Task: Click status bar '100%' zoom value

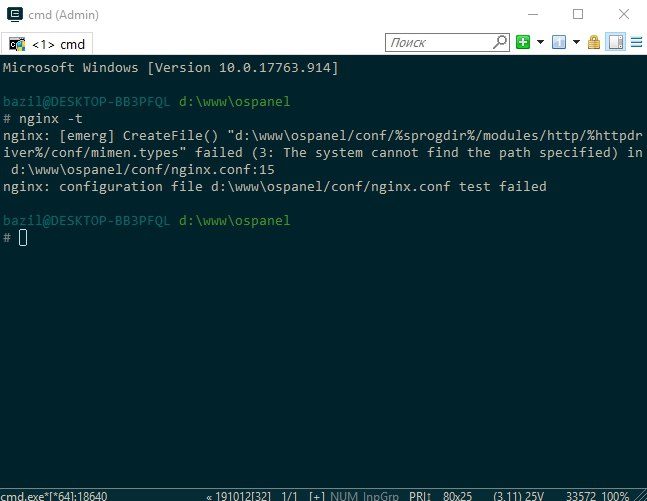Action: 615,496
